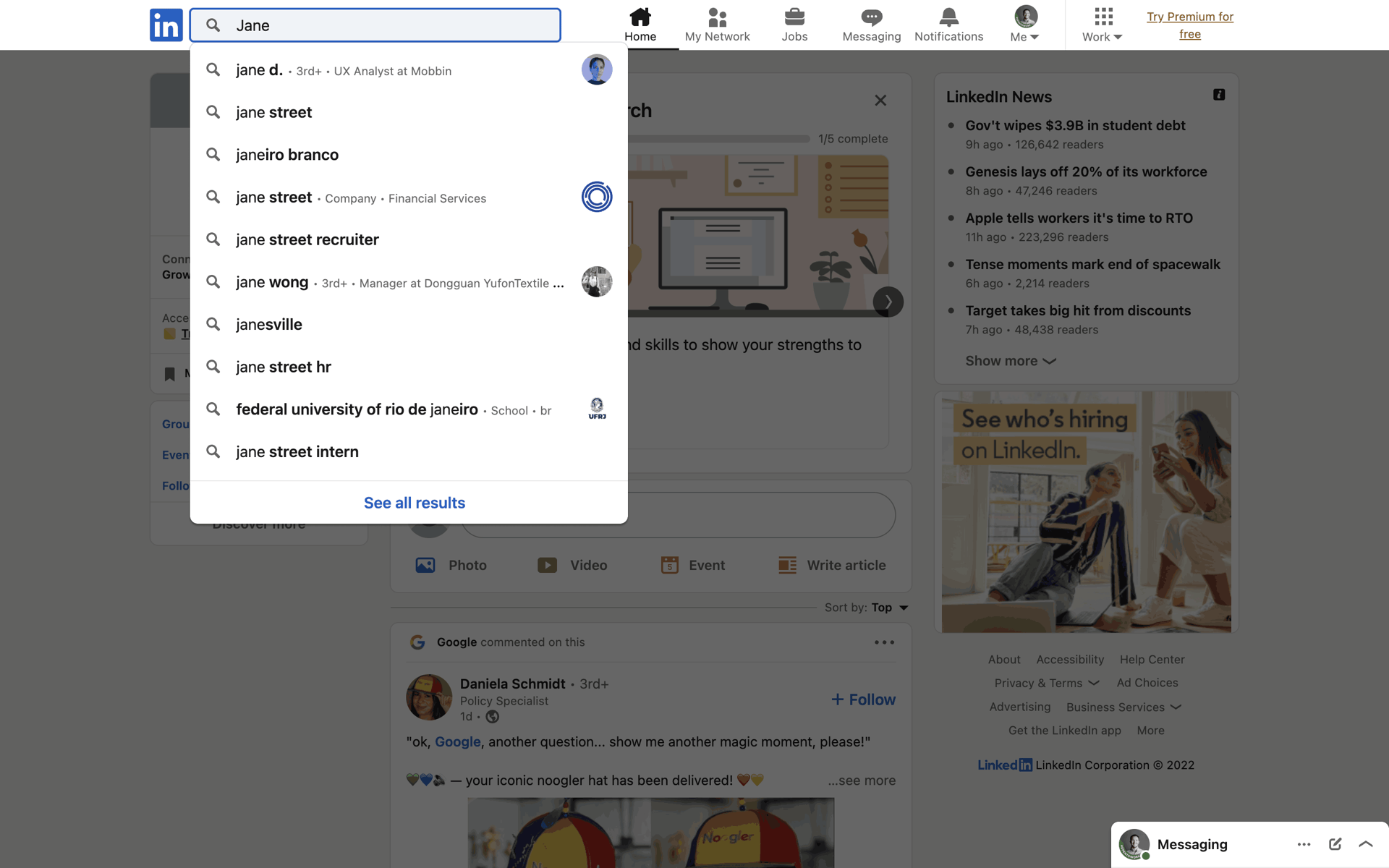Image resolution: width=1389 pixels, height=868 pixels.
Task: Add a Video to post
Action: click(x=572, y=565)
